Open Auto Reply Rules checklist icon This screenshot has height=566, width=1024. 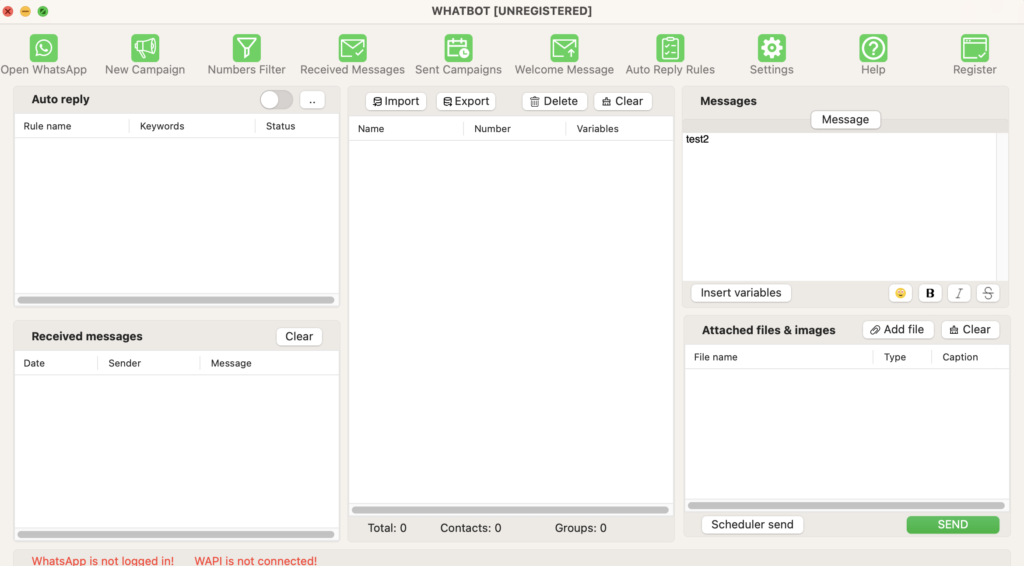(x=670, y=48)
